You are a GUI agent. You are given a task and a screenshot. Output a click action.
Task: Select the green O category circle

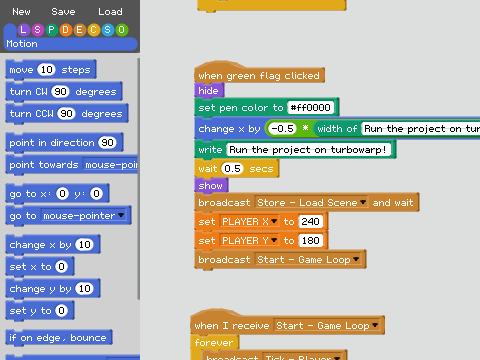(121, 30)
